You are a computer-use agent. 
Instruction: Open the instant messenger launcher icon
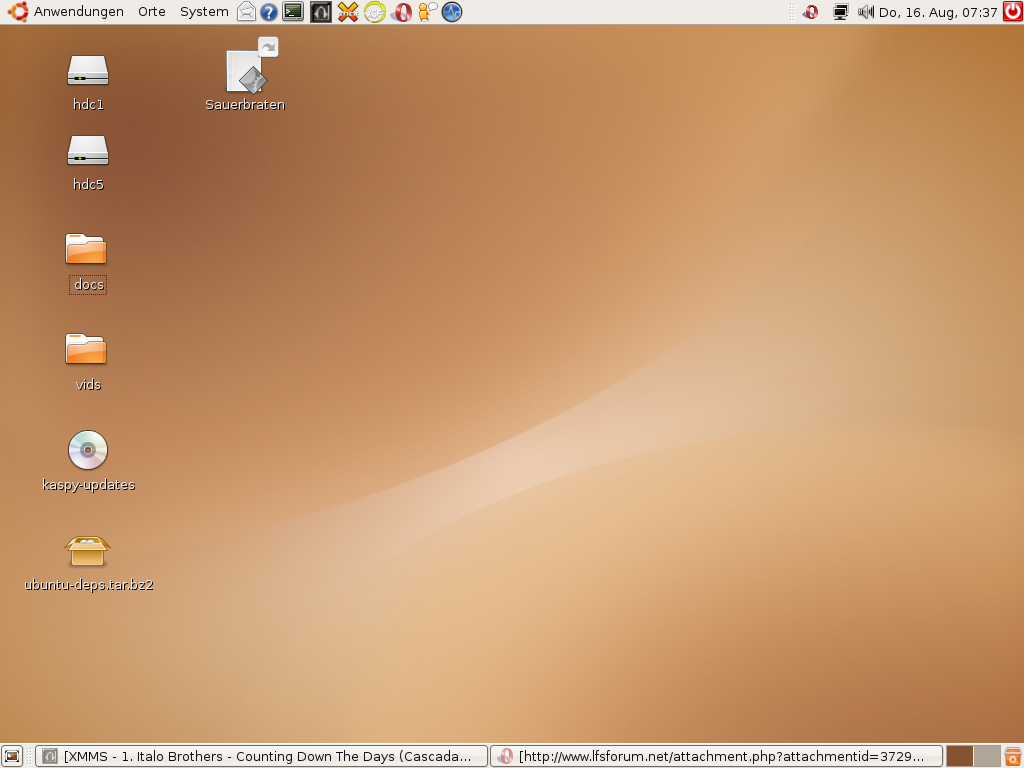[x=427, y=12]
